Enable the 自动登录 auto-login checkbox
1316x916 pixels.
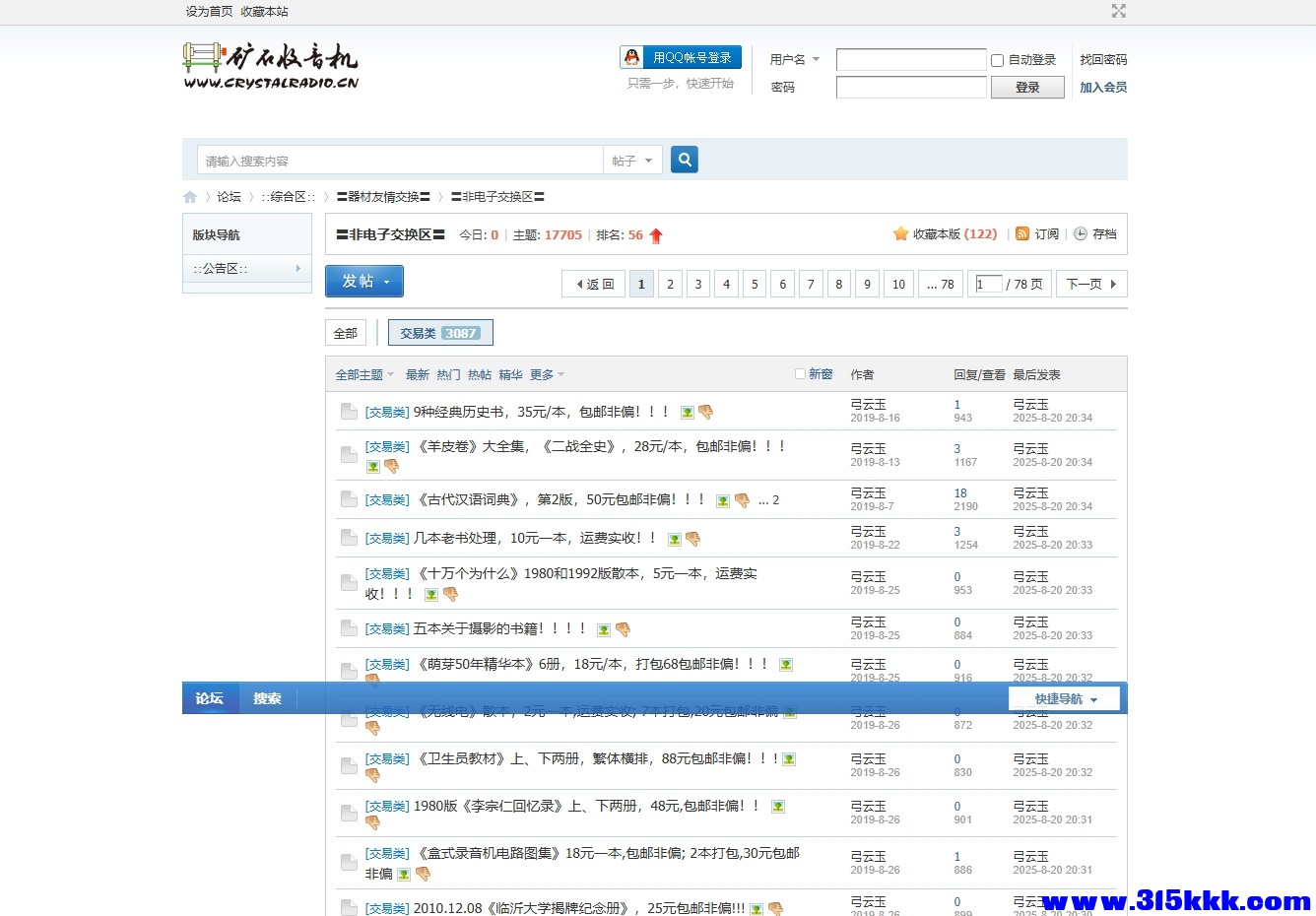[x=996, y=60]
